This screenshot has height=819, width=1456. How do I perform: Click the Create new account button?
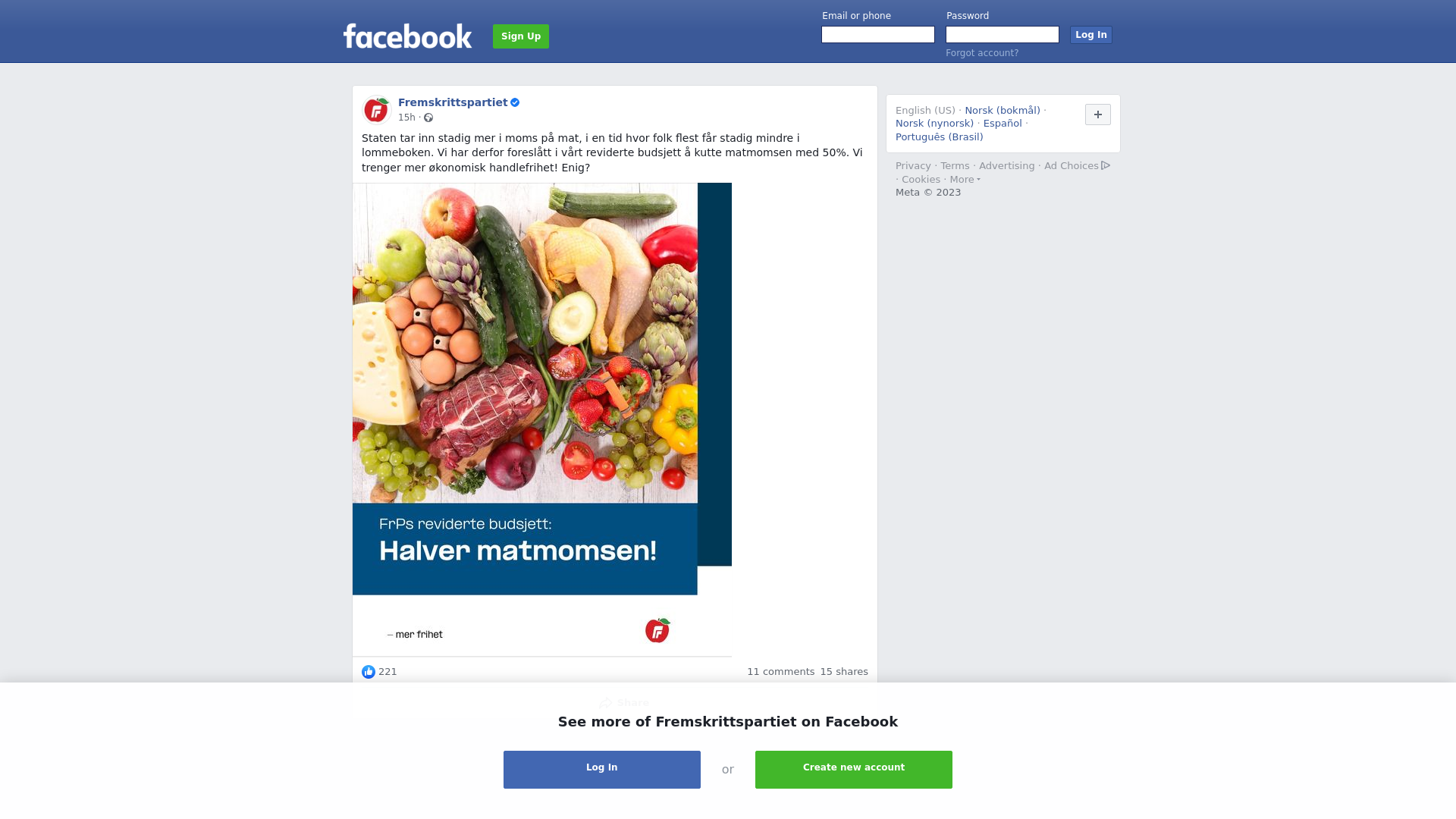click(x=854, y=770)
